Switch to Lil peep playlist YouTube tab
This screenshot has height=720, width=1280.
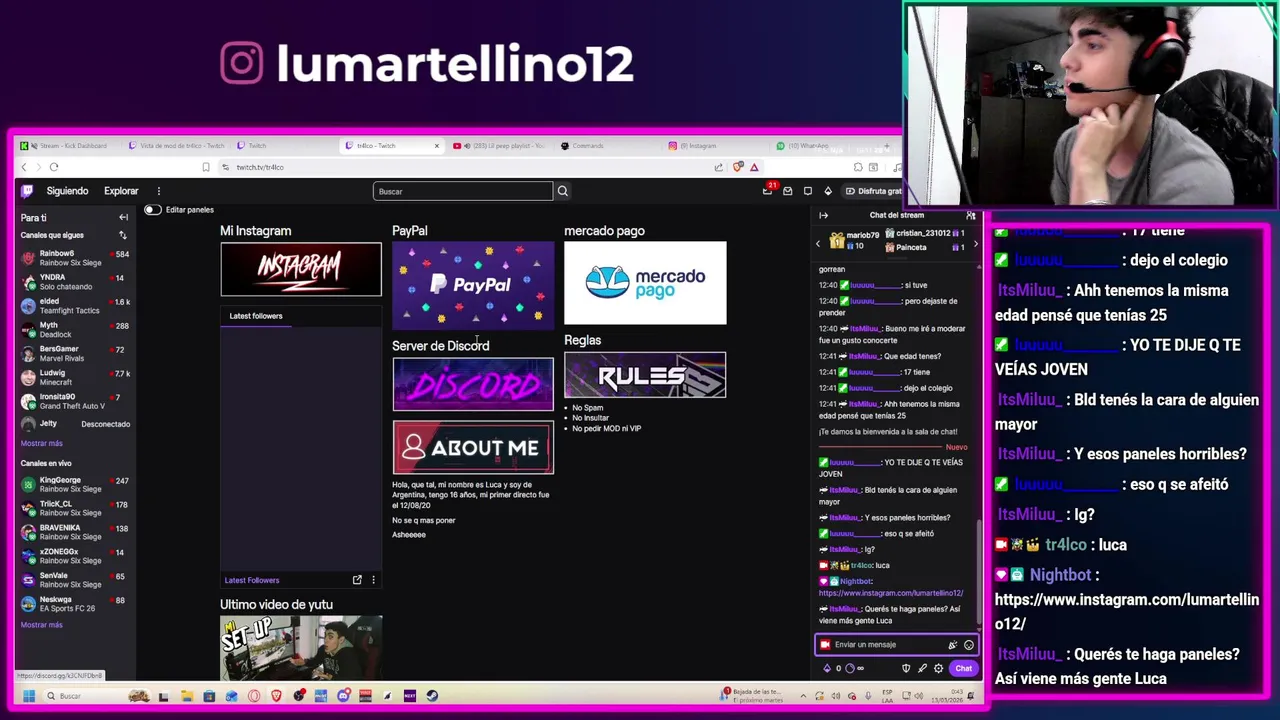499,146
